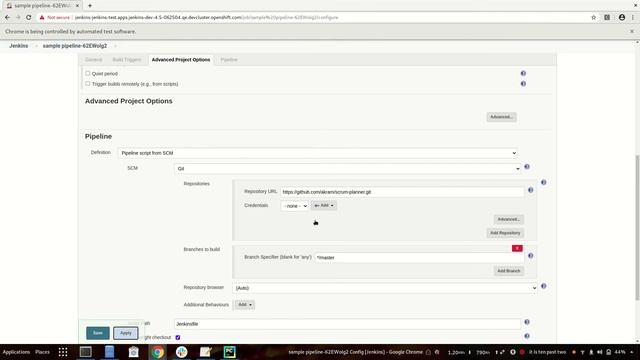Open help for Branch Specifier field

pos(530,256)
